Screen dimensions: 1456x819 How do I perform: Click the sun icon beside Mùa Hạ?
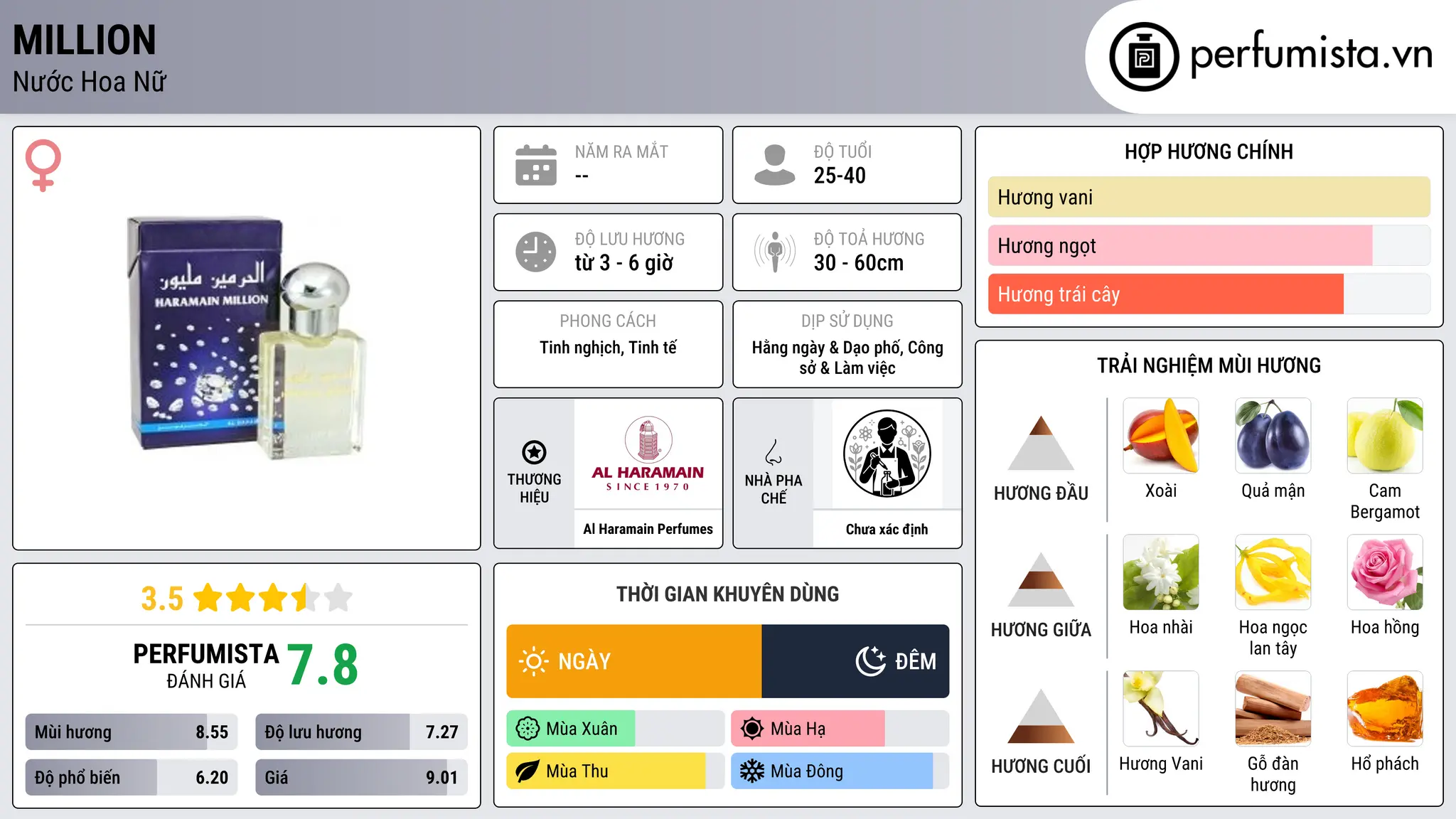point(752,729)
